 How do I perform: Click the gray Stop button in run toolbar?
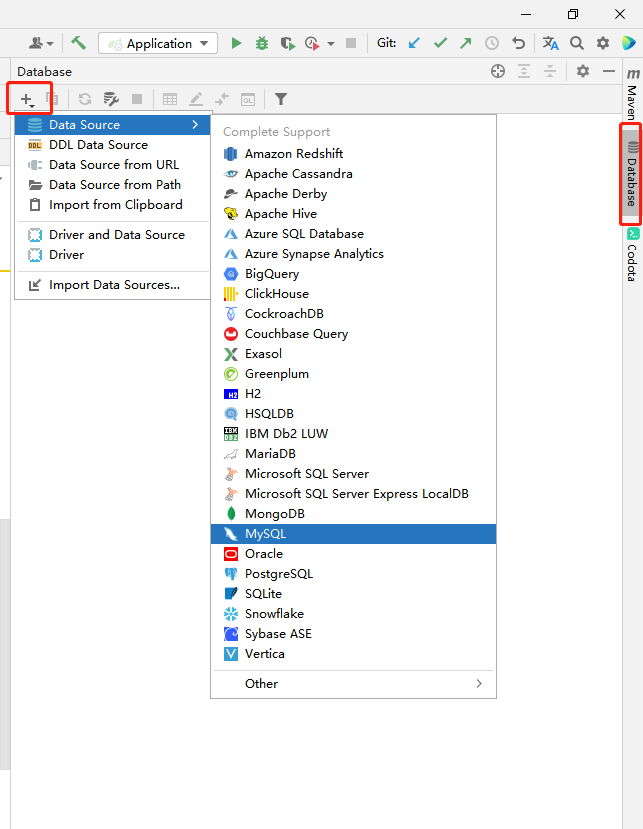click(351, 43)
